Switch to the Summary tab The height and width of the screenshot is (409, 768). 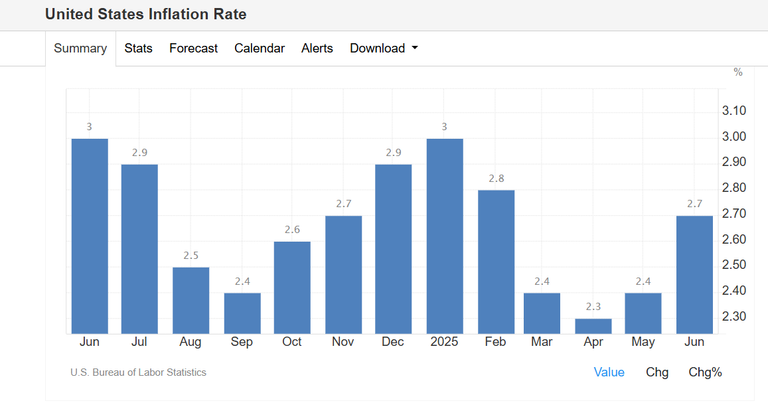tap(80, 48)
